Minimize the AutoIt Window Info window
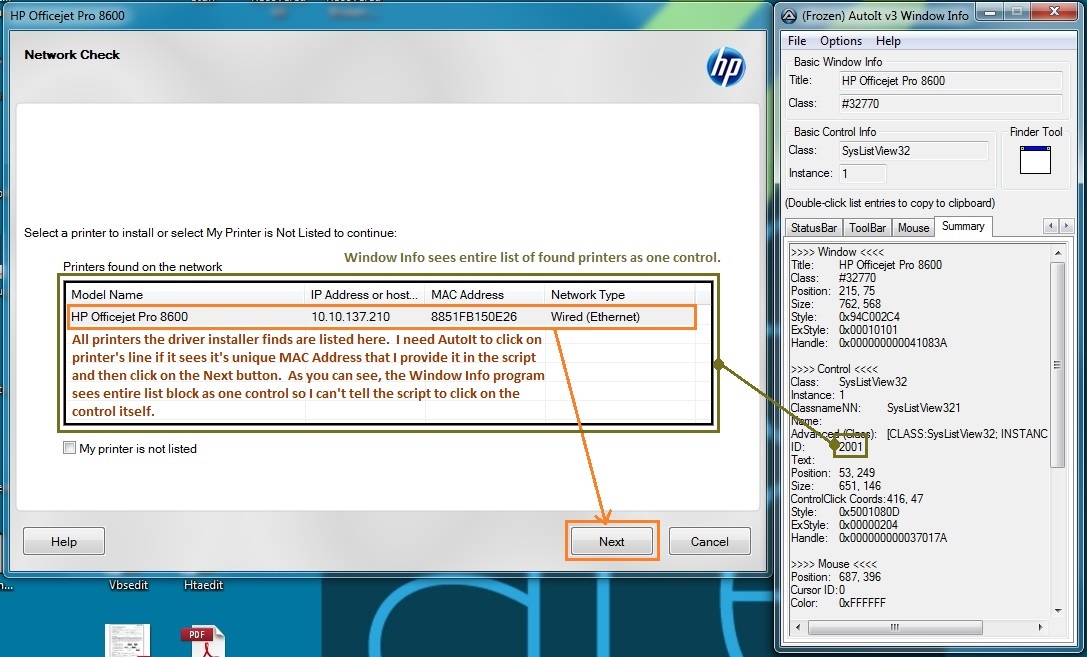Screen dimensions: 1087x657 click(990, 12)
